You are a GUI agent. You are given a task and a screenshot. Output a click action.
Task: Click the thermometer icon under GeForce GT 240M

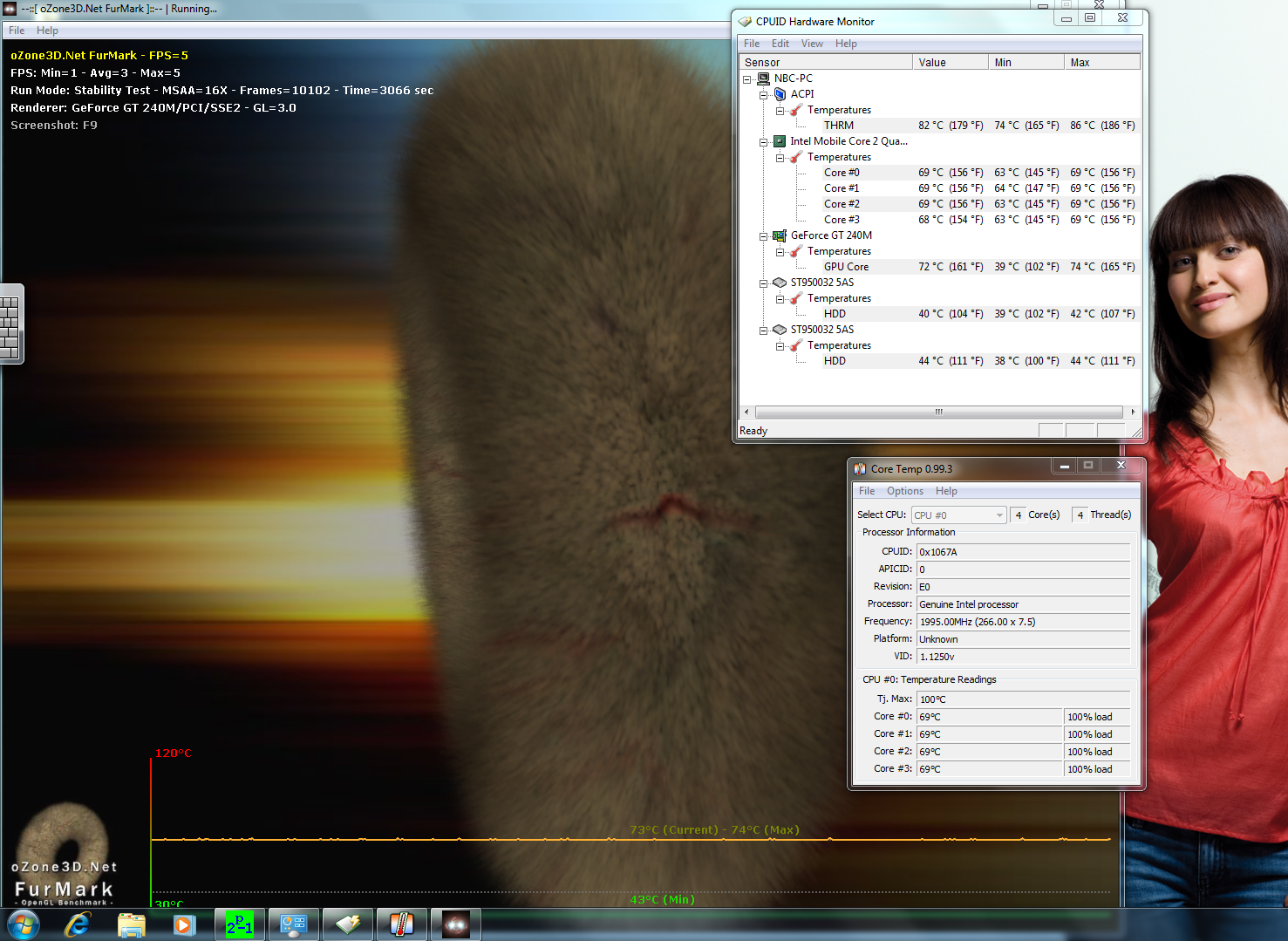tap(796, 251)
